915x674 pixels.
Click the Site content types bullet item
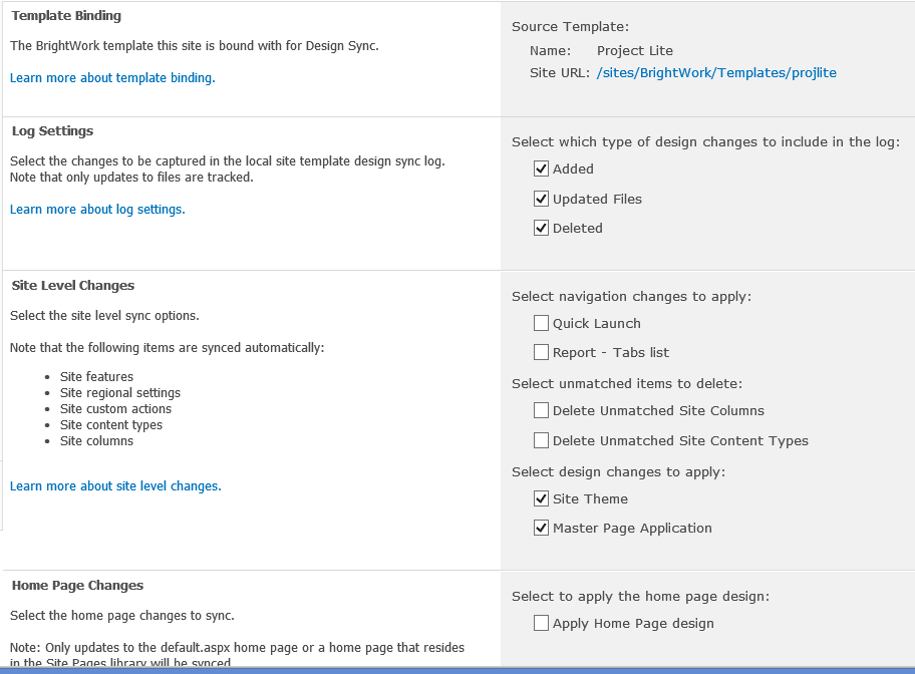(111, 425)
